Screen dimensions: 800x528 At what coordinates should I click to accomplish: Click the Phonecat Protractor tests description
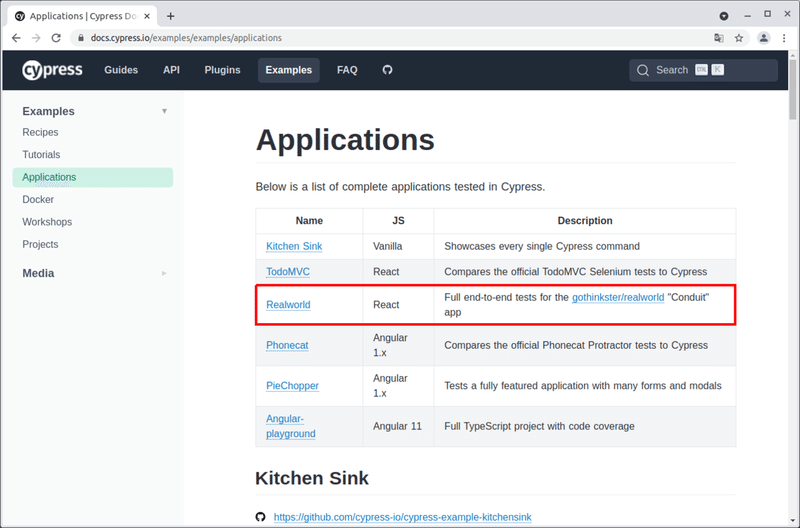(x=576, y=345)
